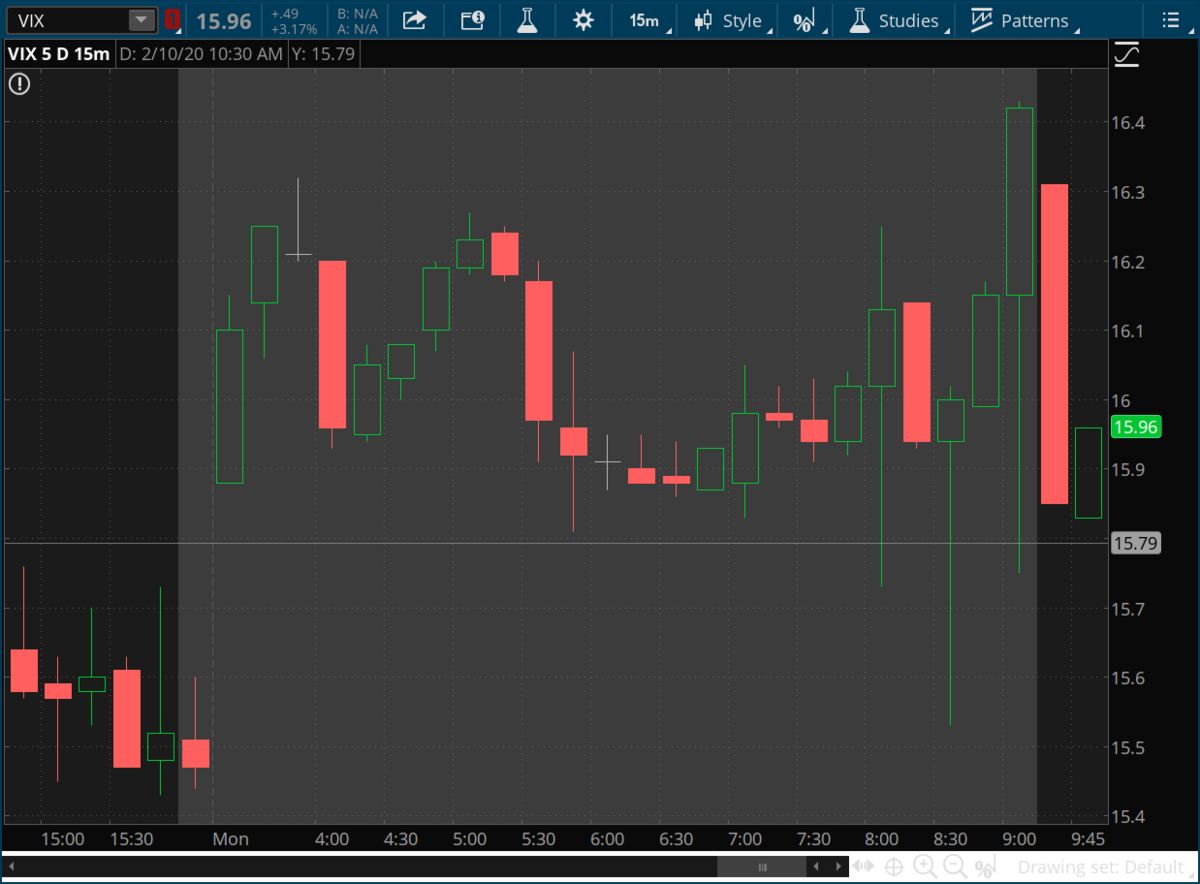Click the pan chart double-arrow icon

pyautogui.click(x=864, y=867)
